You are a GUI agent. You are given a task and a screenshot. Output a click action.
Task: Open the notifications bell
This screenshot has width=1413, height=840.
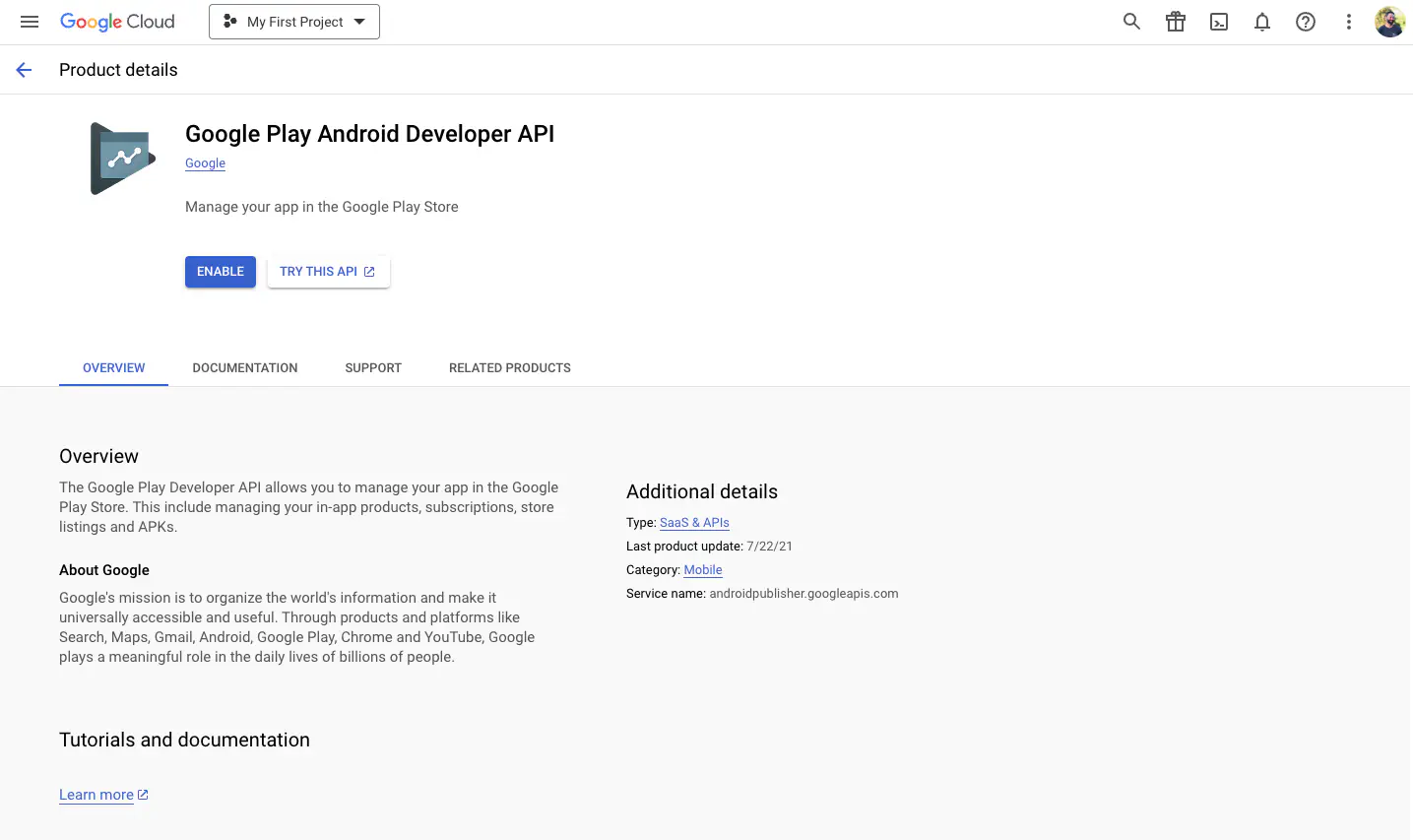(1262, 22)
